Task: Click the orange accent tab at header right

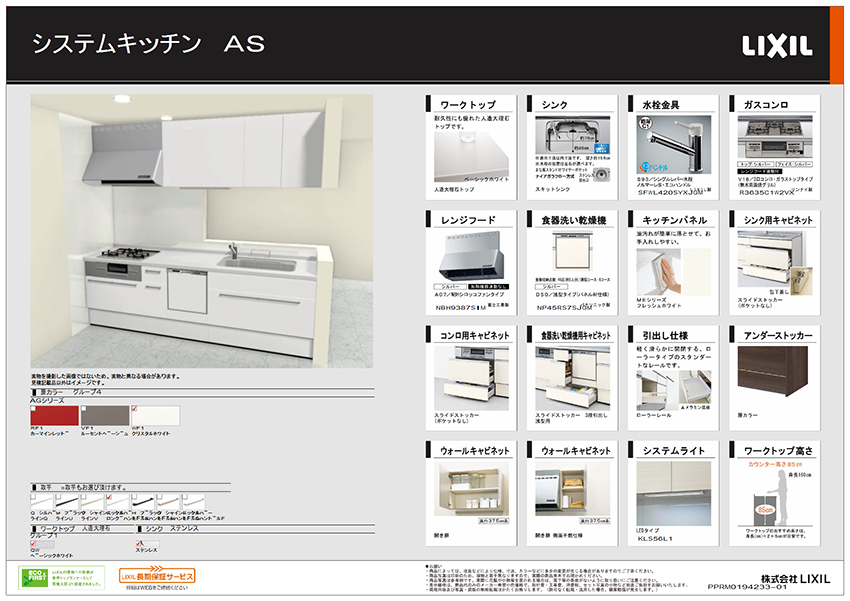Action: [x=836, y=45]
